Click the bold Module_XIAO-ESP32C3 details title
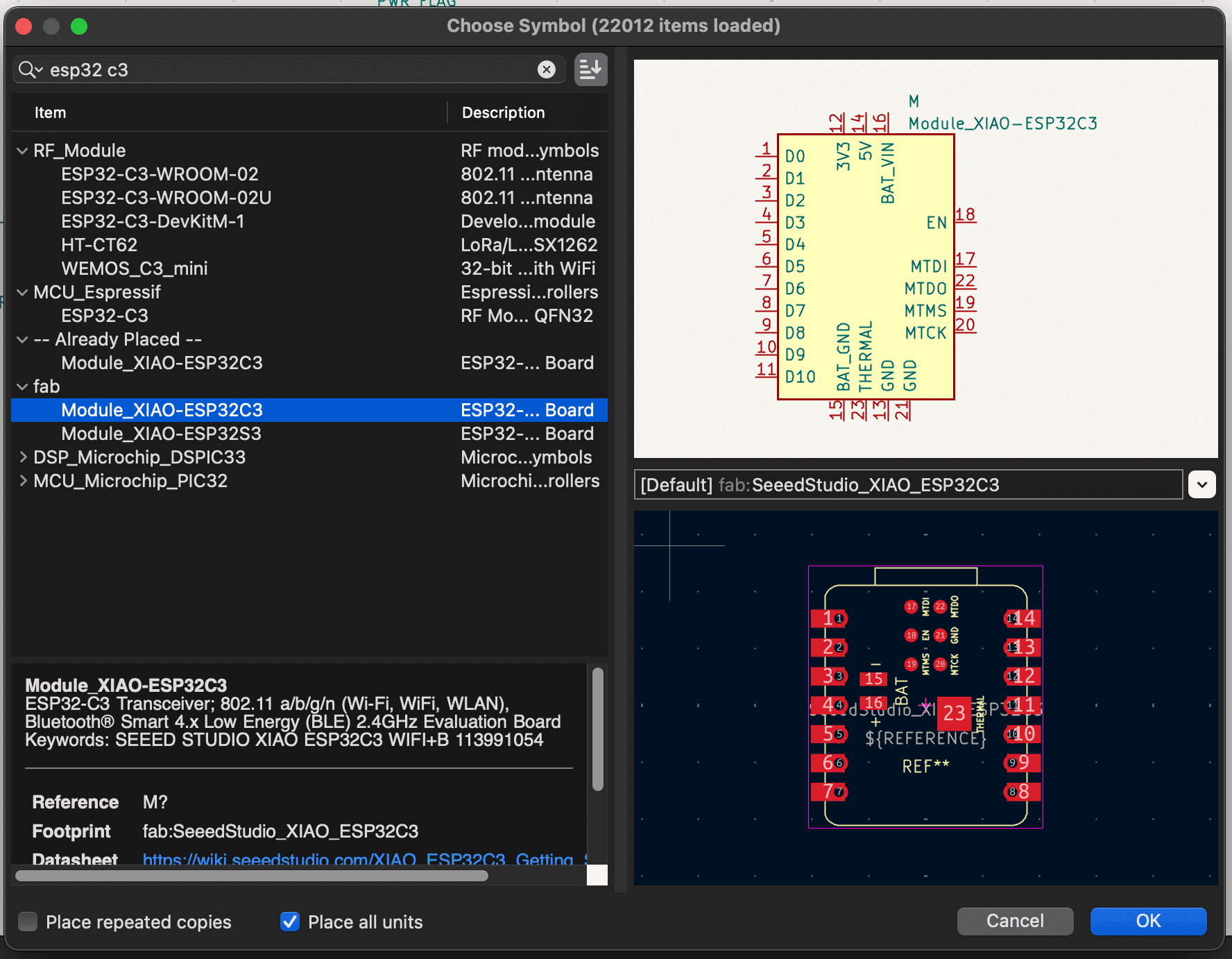The height and width of the screenshot is (959, 1232). pyautogui.click(x=126, y=686)
